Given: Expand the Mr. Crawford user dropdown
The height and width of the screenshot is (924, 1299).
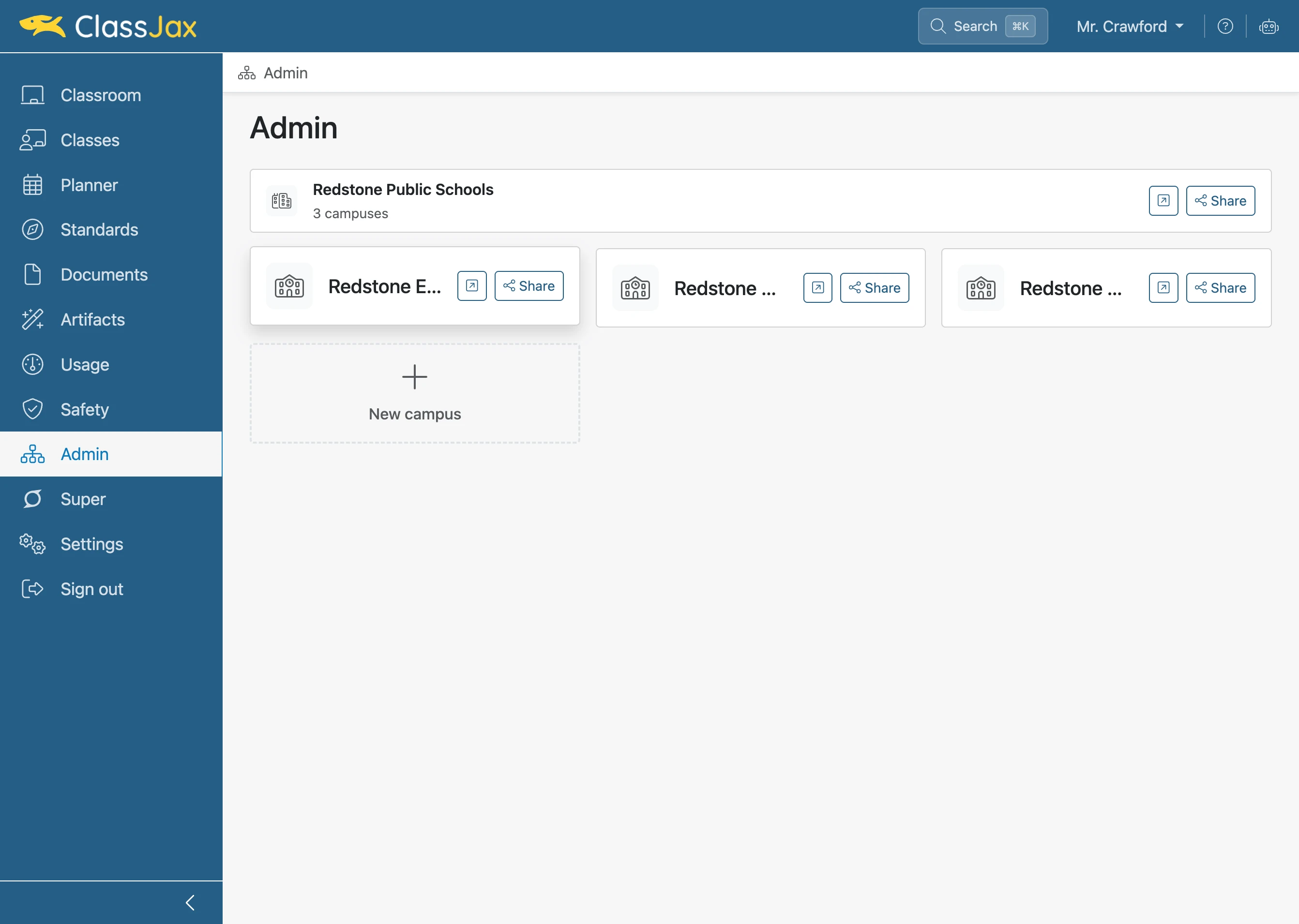Looking at the screenshot, I should pos(1130,26).
